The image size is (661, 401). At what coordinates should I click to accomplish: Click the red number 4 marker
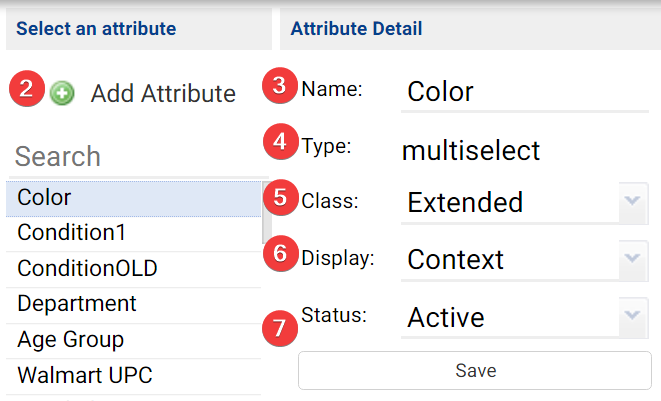[x=281, y=143]
